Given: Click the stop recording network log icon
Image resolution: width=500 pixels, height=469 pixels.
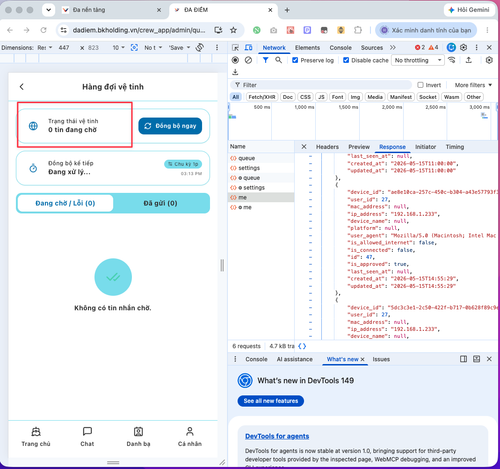Looking at the screenshot, I should [x=235, y=60].
